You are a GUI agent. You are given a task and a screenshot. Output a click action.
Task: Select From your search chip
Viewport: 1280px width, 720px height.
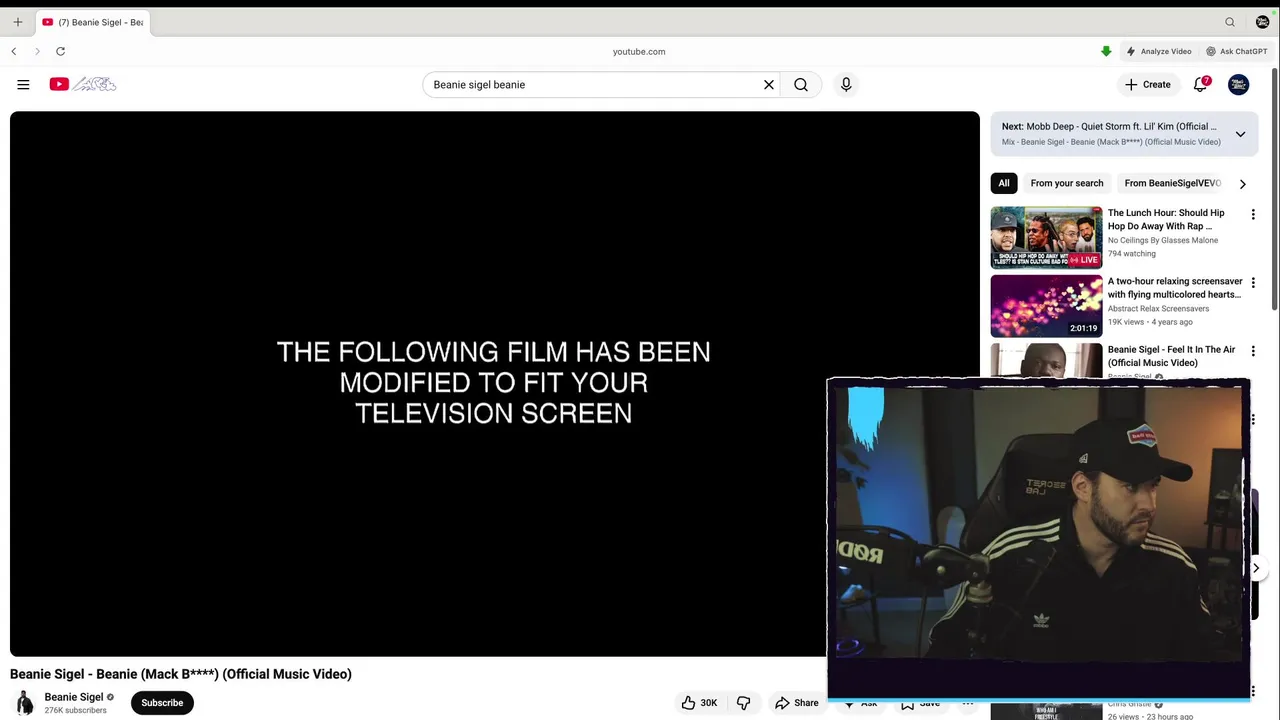[1067, 183]
